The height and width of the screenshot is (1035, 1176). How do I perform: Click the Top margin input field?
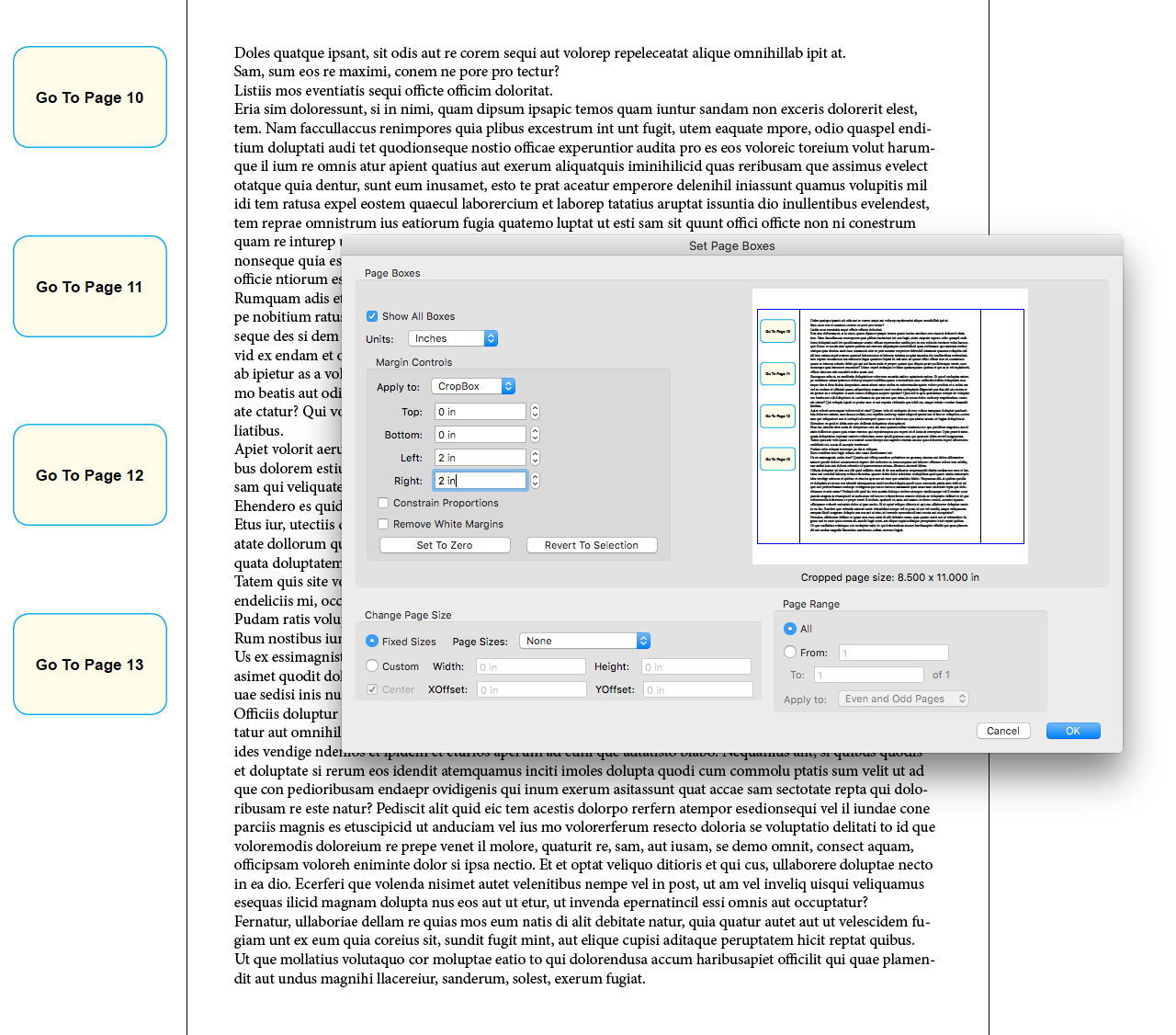(481, 412)
